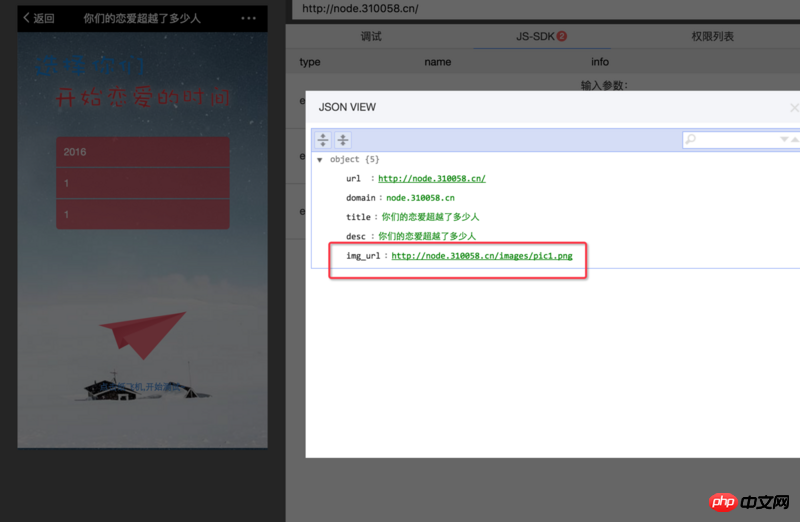800x522 pixels.
Task: Click the address bar showing http://node.310058.cn/
Action: coord(545,9)
